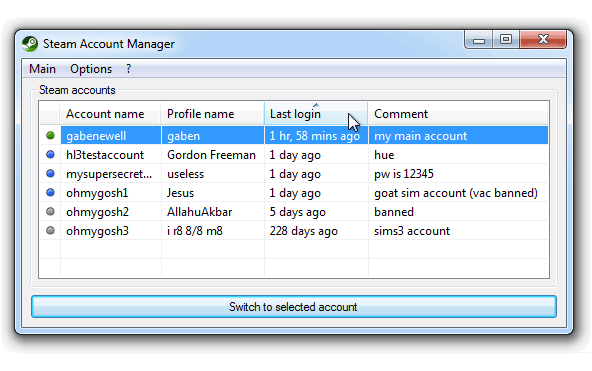Click the gray status dot beside ohmygosh2
Screen dimensions: 592x371
(x=50, y=211)
